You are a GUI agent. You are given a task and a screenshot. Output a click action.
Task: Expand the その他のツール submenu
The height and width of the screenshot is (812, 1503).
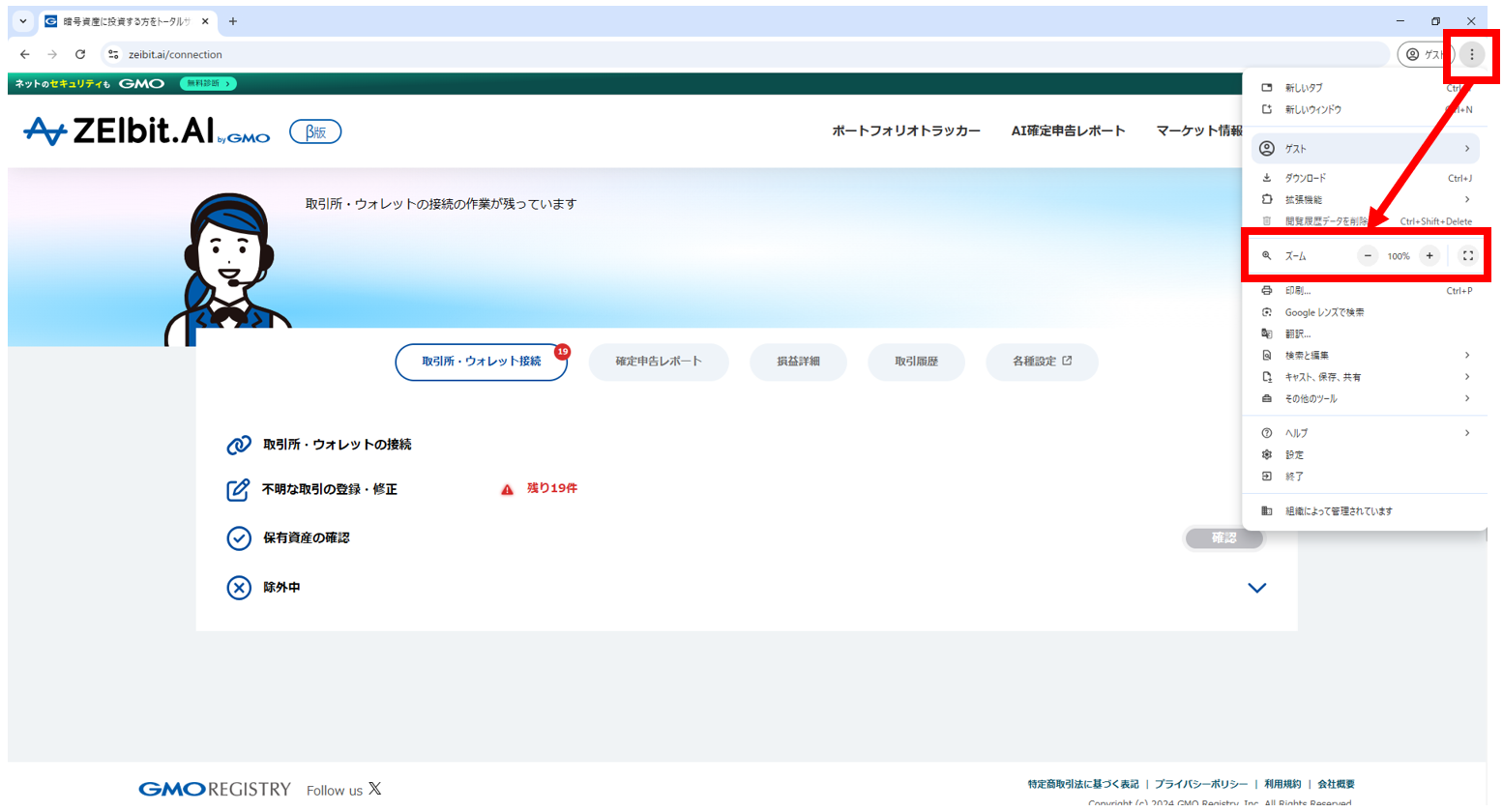point(1365,399)
